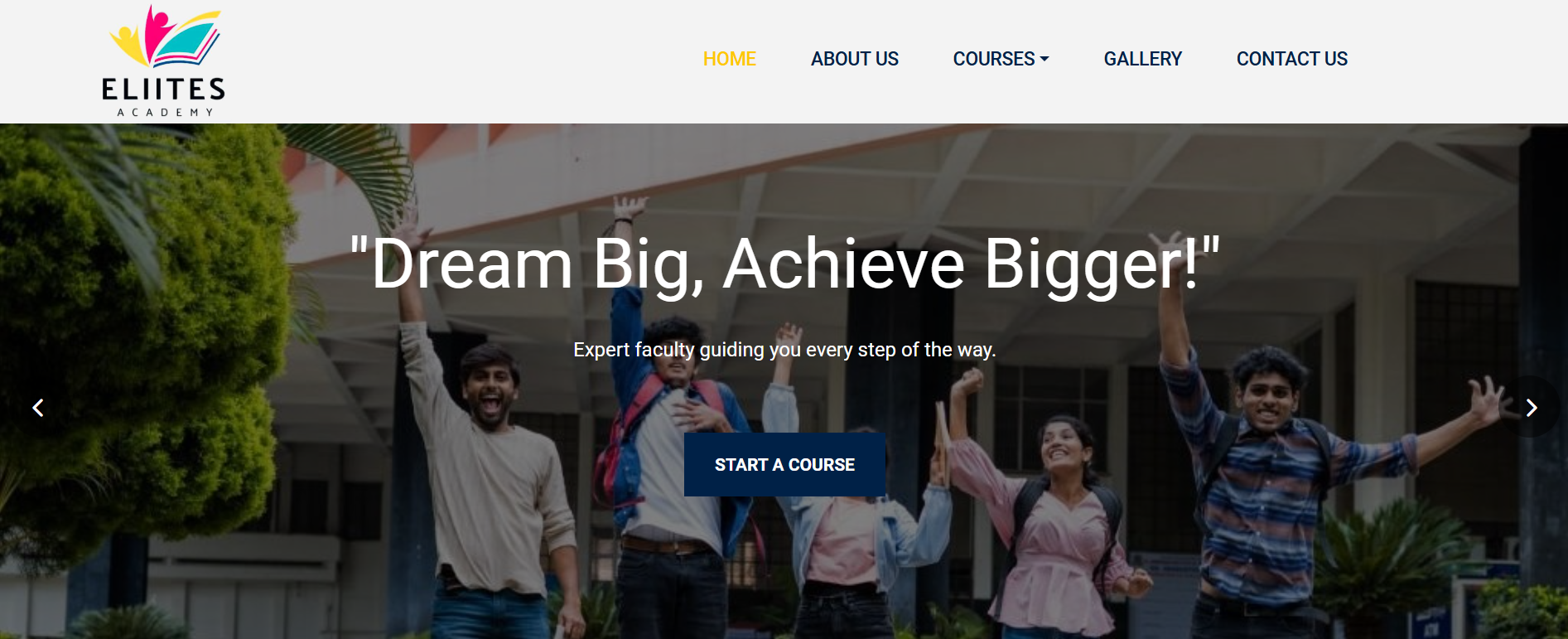Navigate to the GALLERY page
The height and width of the screenshot is (639, 1568).
click(1142, 59)
